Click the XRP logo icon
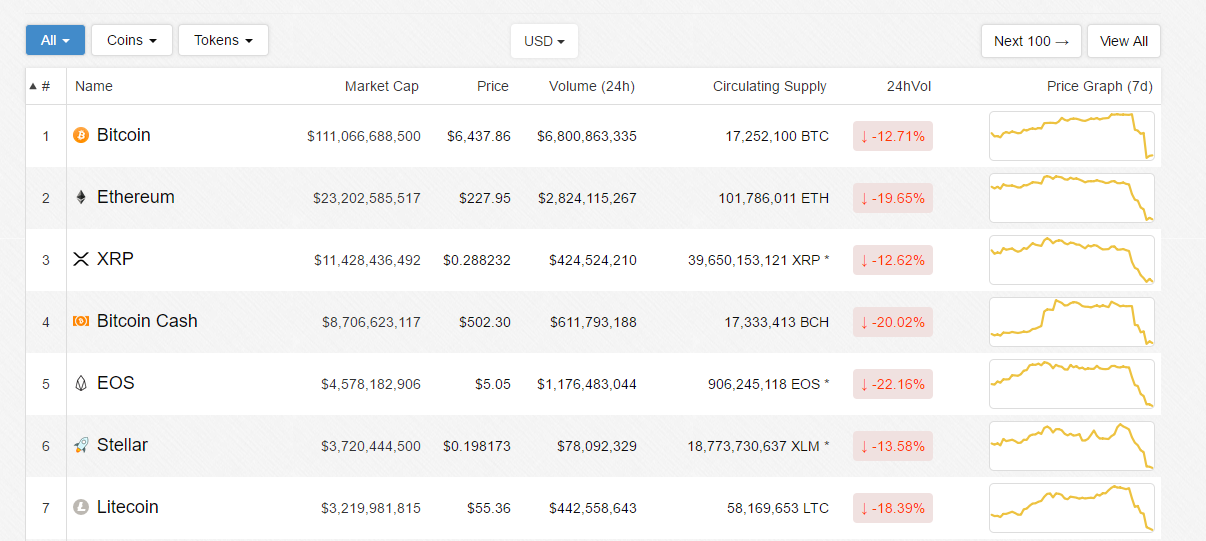 pyautogui.click(x=81, y=259)
